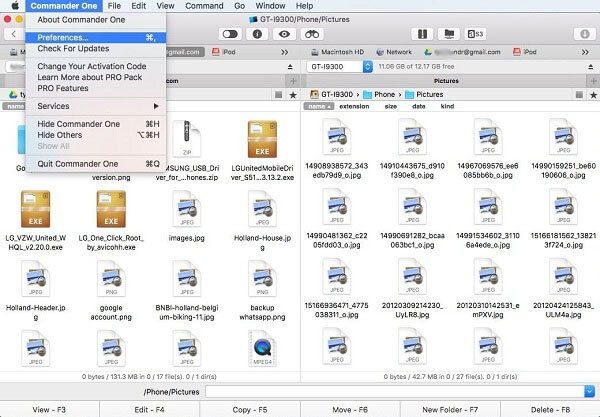Open the Amazon S3 connection icon

coord(476,34)
